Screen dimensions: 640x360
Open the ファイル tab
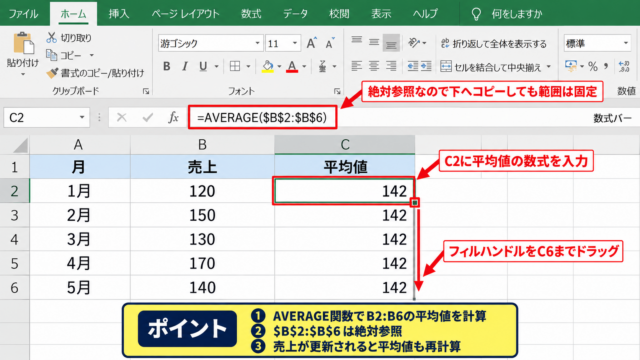coord(23,13)
